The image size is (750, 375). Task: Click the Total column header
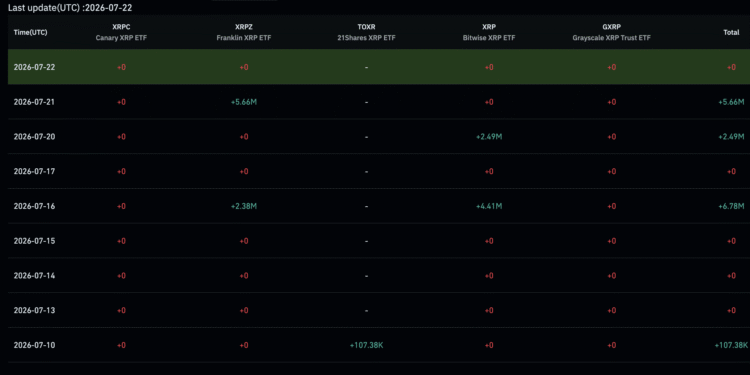point(729,33)
